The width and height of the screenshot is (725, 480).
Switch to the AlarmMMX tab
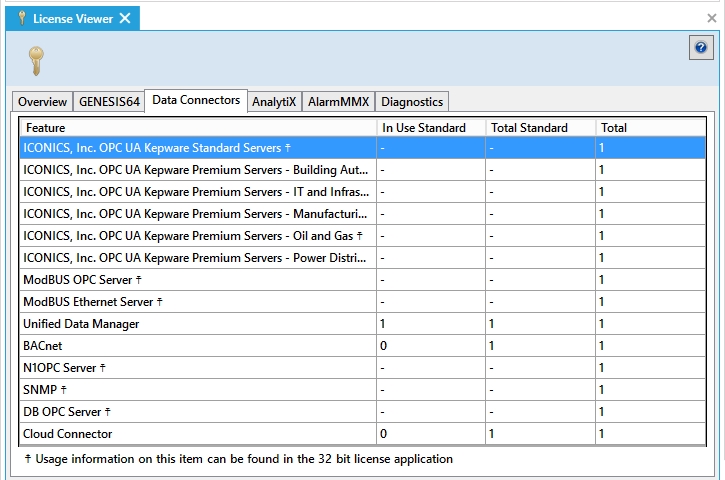pos(338,102)
